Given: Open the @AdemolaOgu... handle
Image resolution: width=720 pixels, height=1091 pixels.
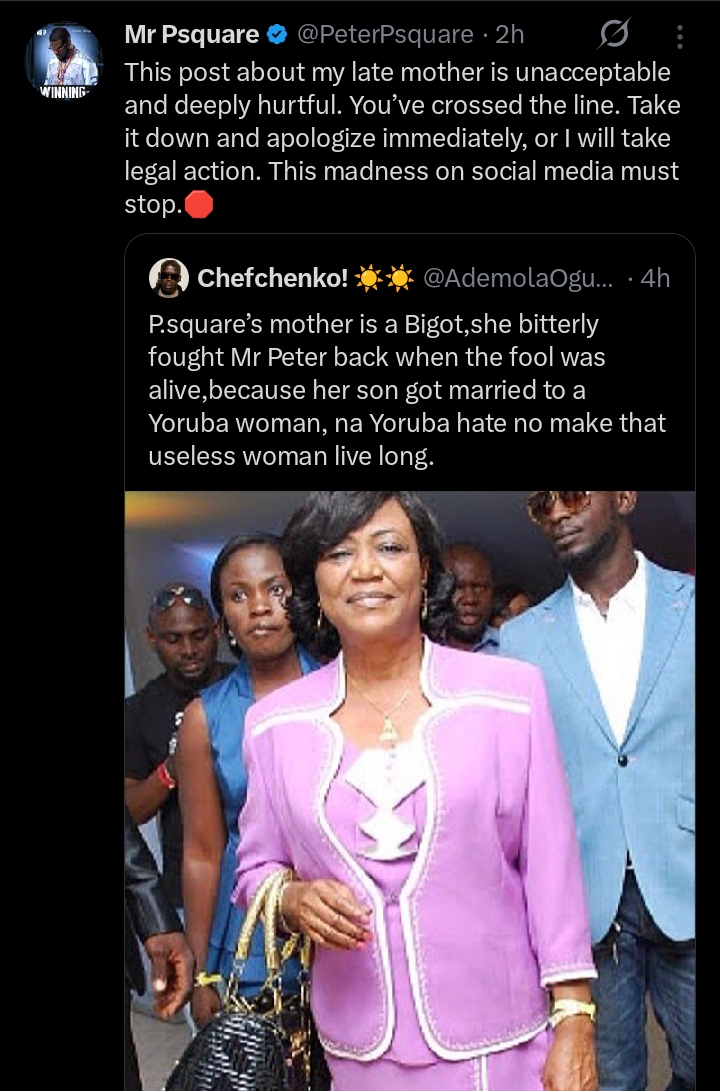Looking at the screenshot, I should [x=518, y=278].
